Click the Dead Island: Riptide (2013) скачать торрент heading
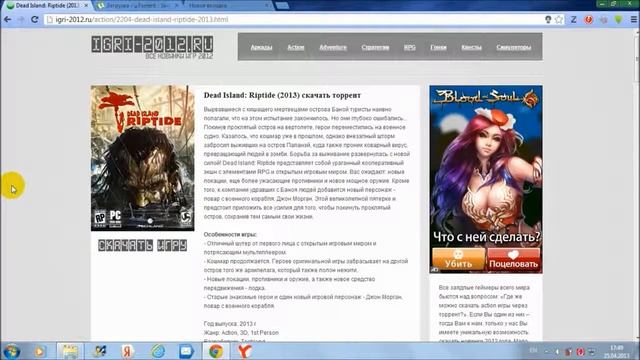 (282, 95)
